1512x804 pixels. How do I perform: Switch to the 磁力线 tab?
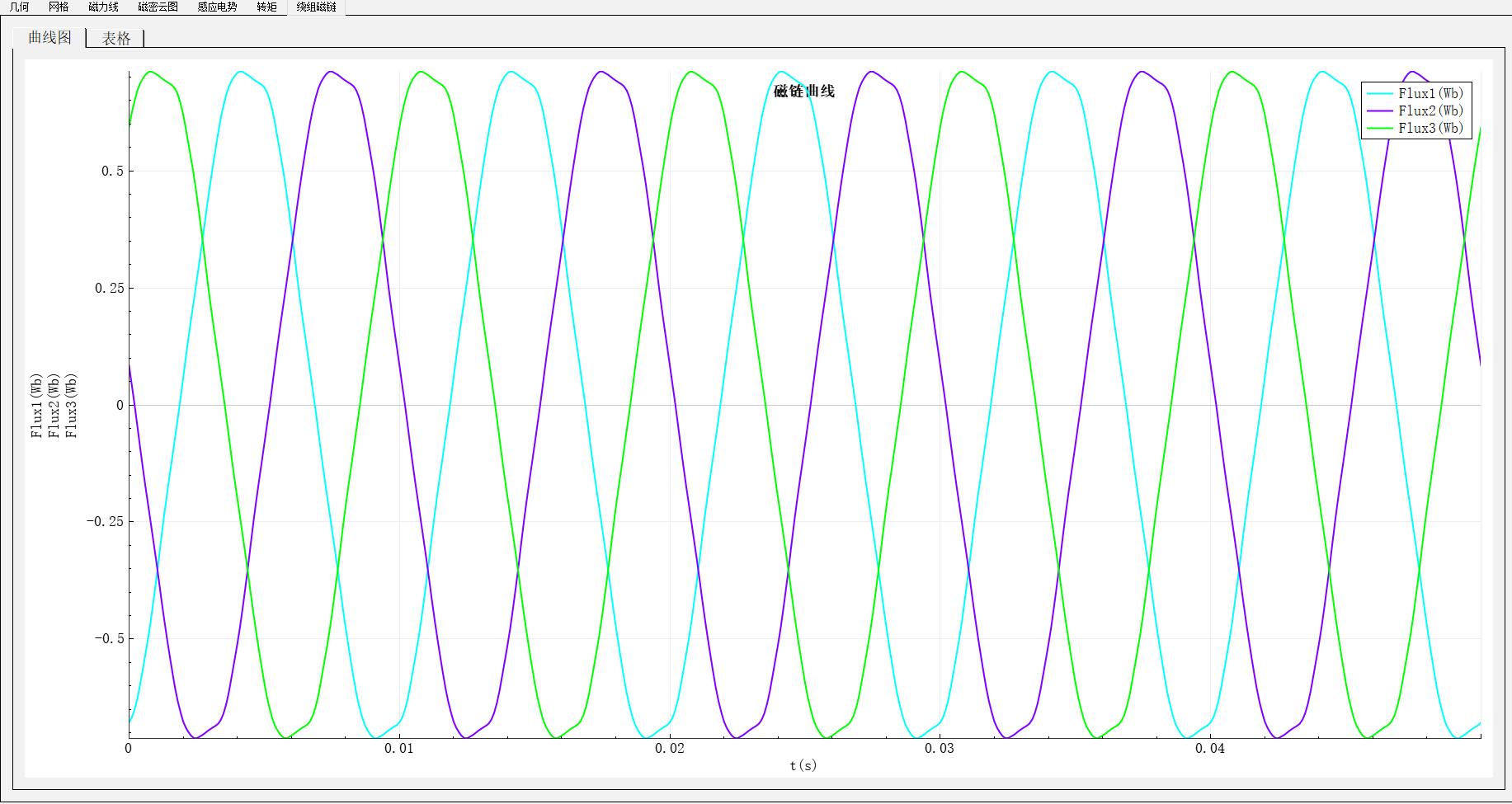click(x=103, y=7)
